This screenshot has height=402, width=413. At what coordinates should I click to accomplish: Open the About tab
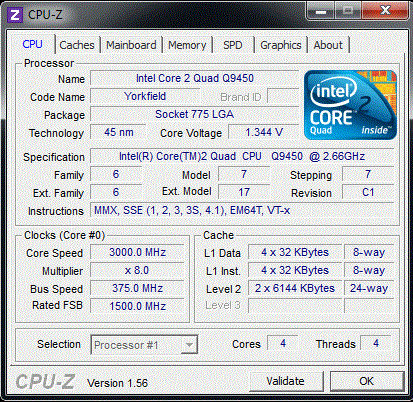click(x=328, y=45)
